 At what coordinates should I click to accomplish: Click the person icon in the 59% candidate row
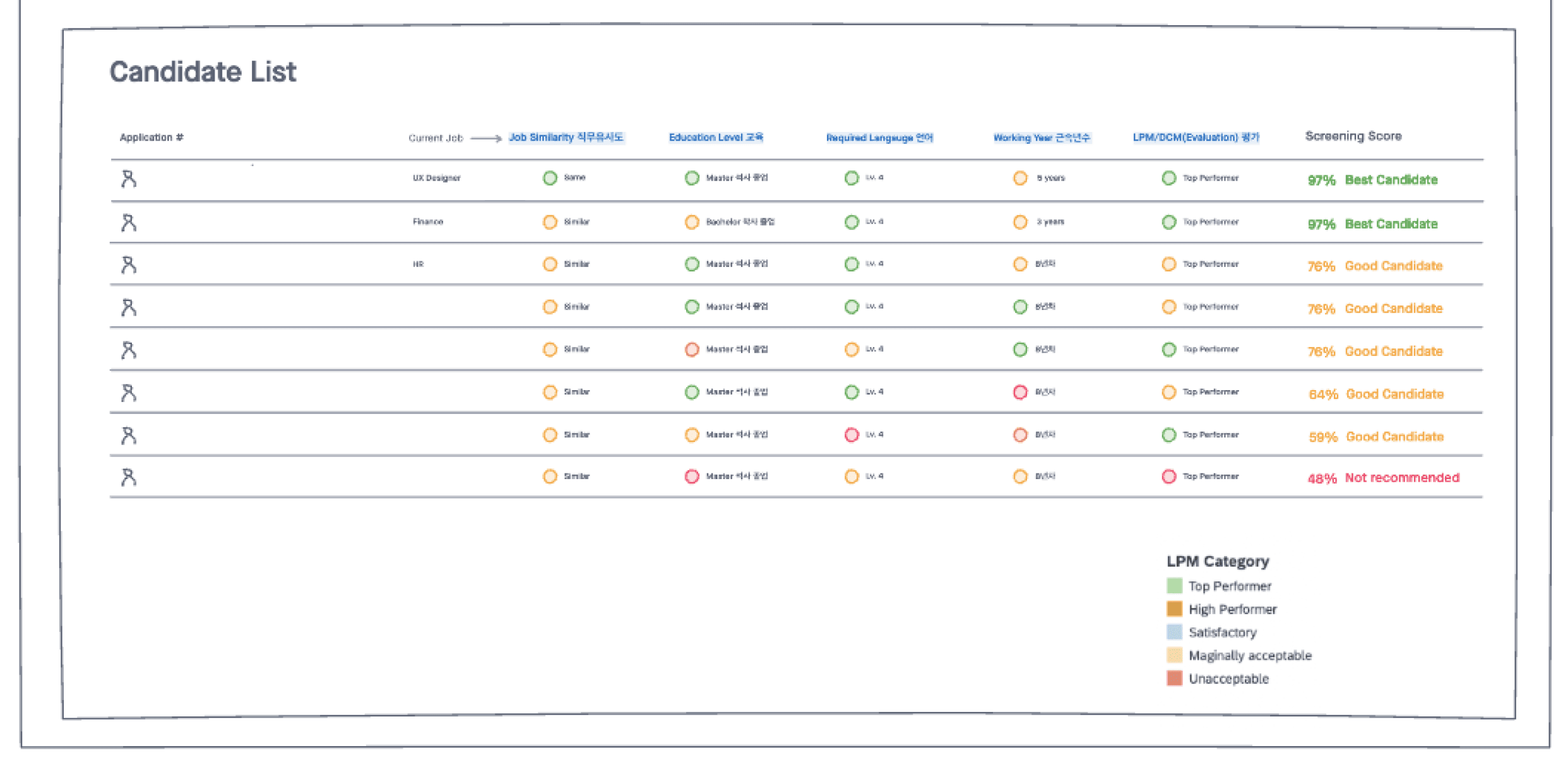[x=129, y=436]
